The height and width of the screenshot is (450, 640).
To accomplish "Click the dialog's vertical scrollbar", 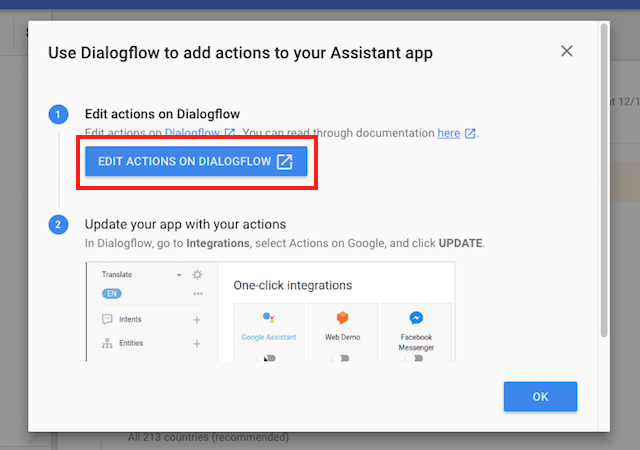I will click(x=604, y=180).
